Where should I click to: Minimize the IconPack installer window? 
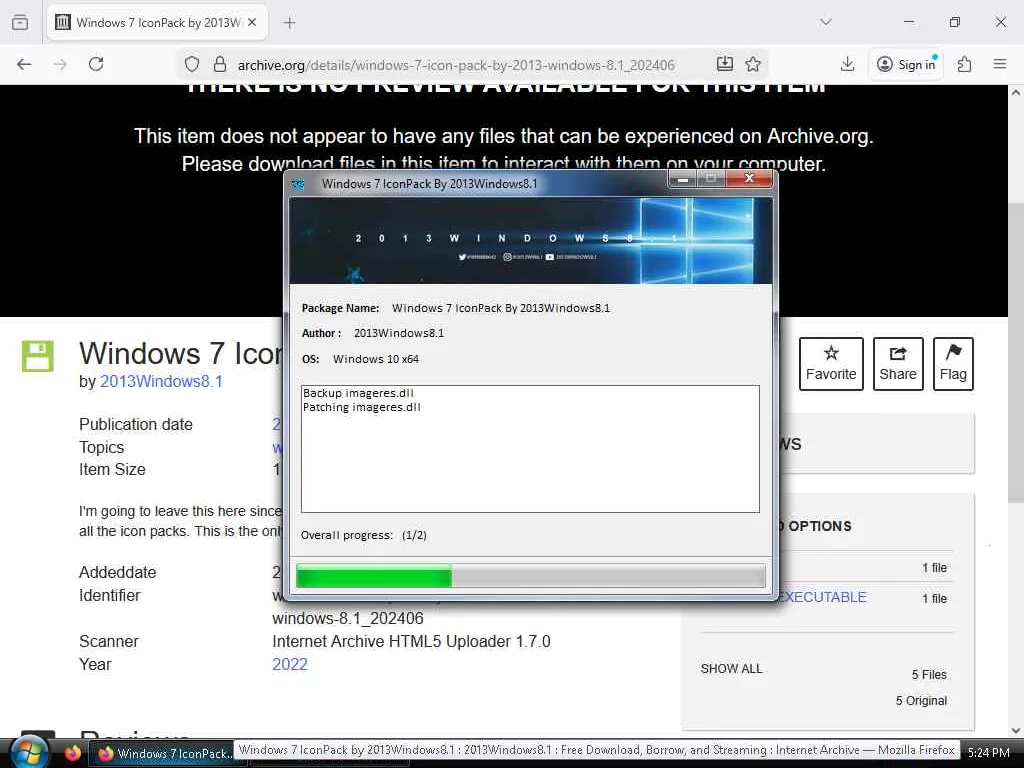pyautogui.click(x=683, y=178)
